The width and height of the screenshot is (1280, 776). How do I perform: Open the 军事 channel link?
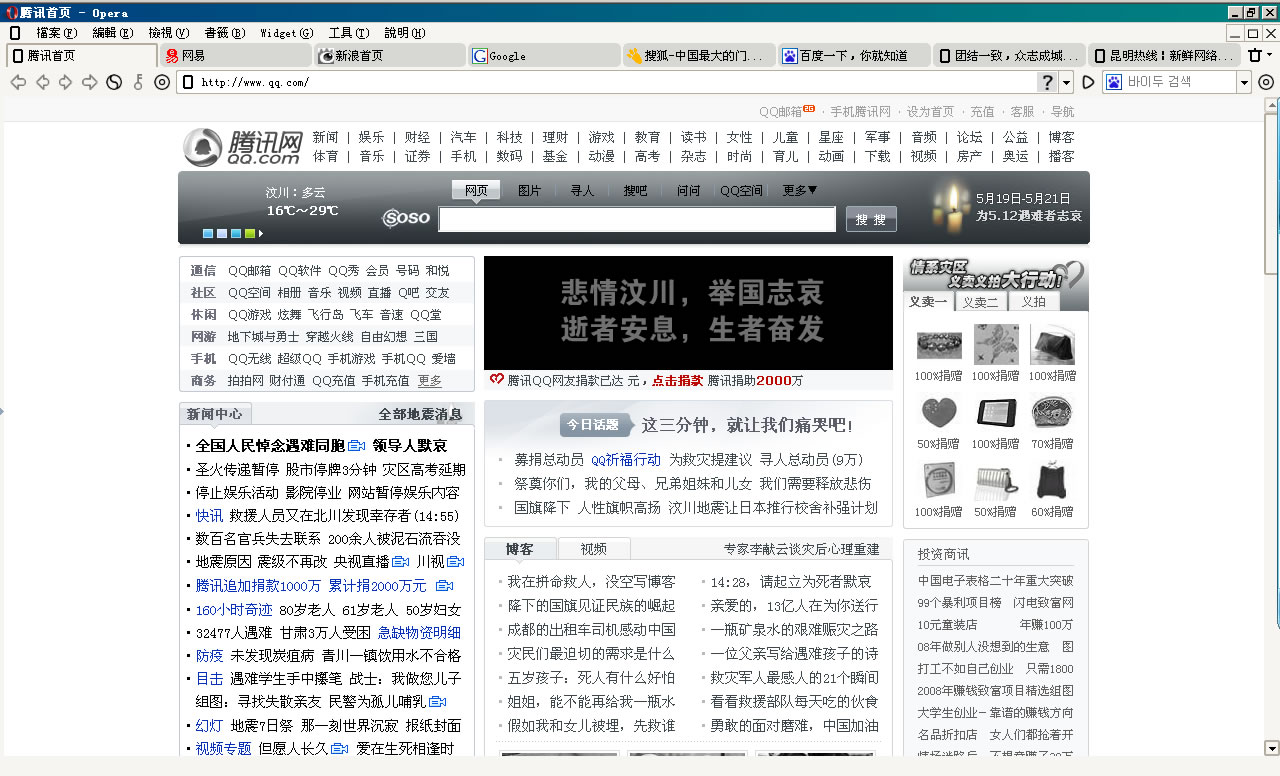point(878,137)
